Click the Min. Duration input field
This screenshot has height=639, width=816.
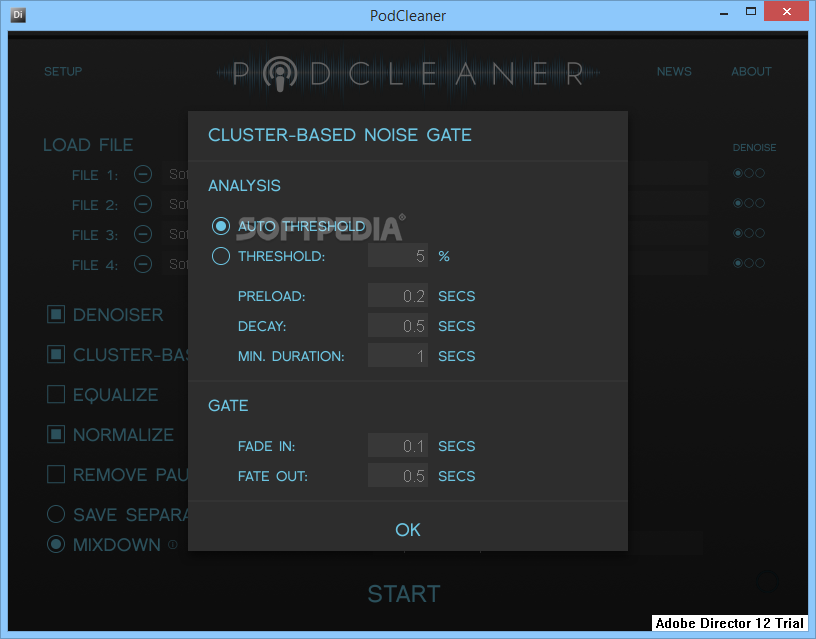tap(398, 355)
